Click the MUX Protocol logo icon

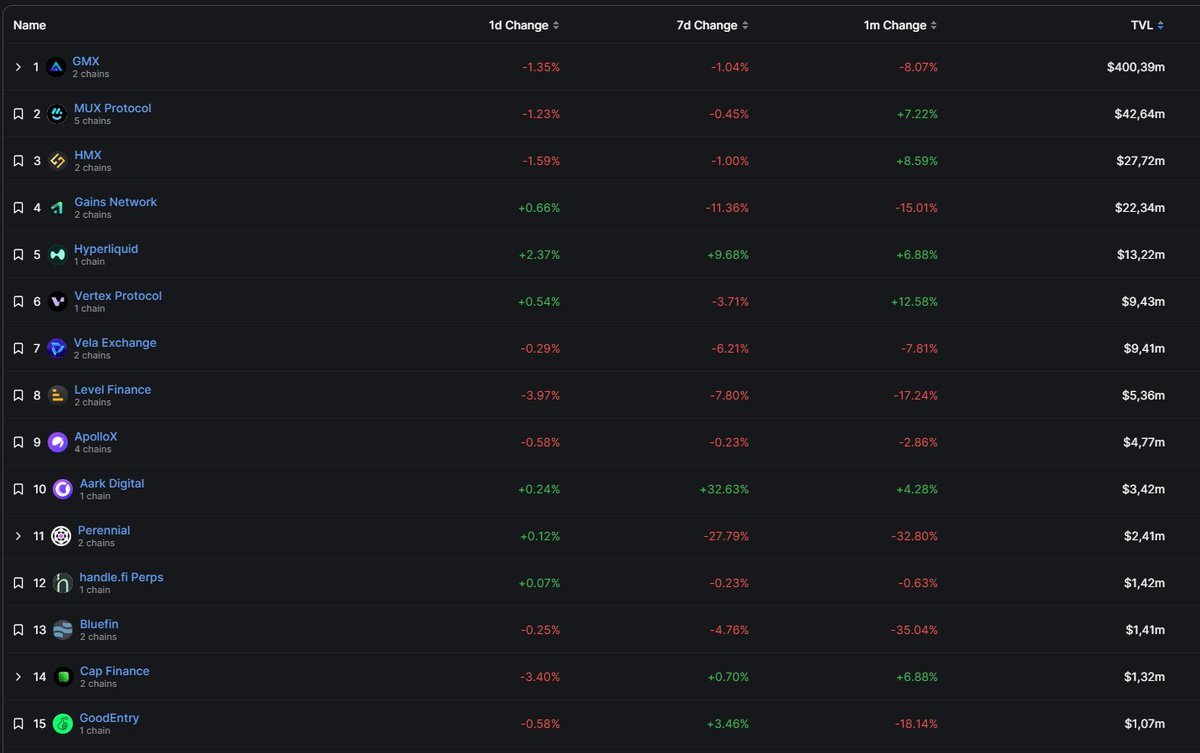[57, 114]
